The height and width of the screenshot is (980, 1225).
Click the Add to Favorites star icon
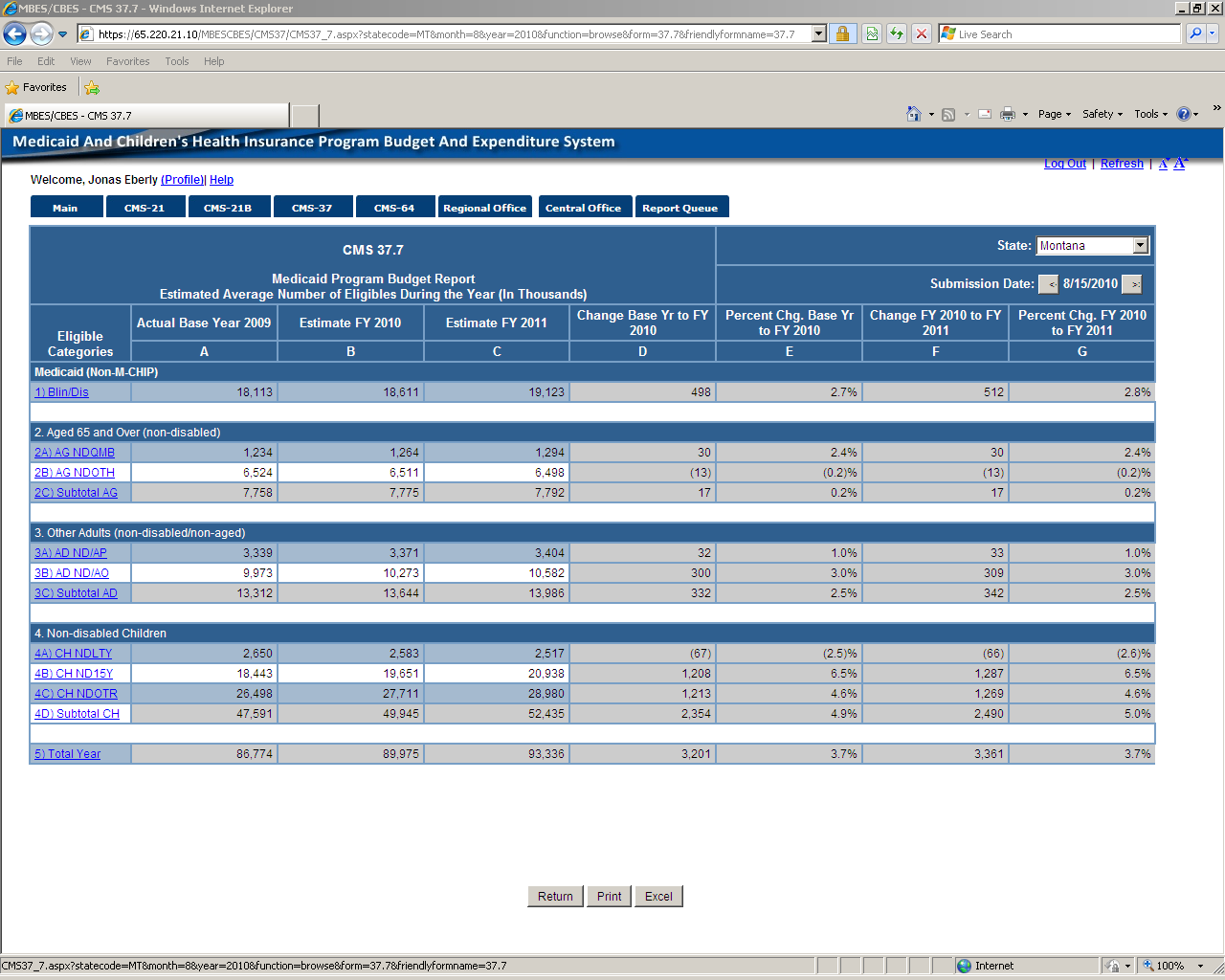[92, 87]
